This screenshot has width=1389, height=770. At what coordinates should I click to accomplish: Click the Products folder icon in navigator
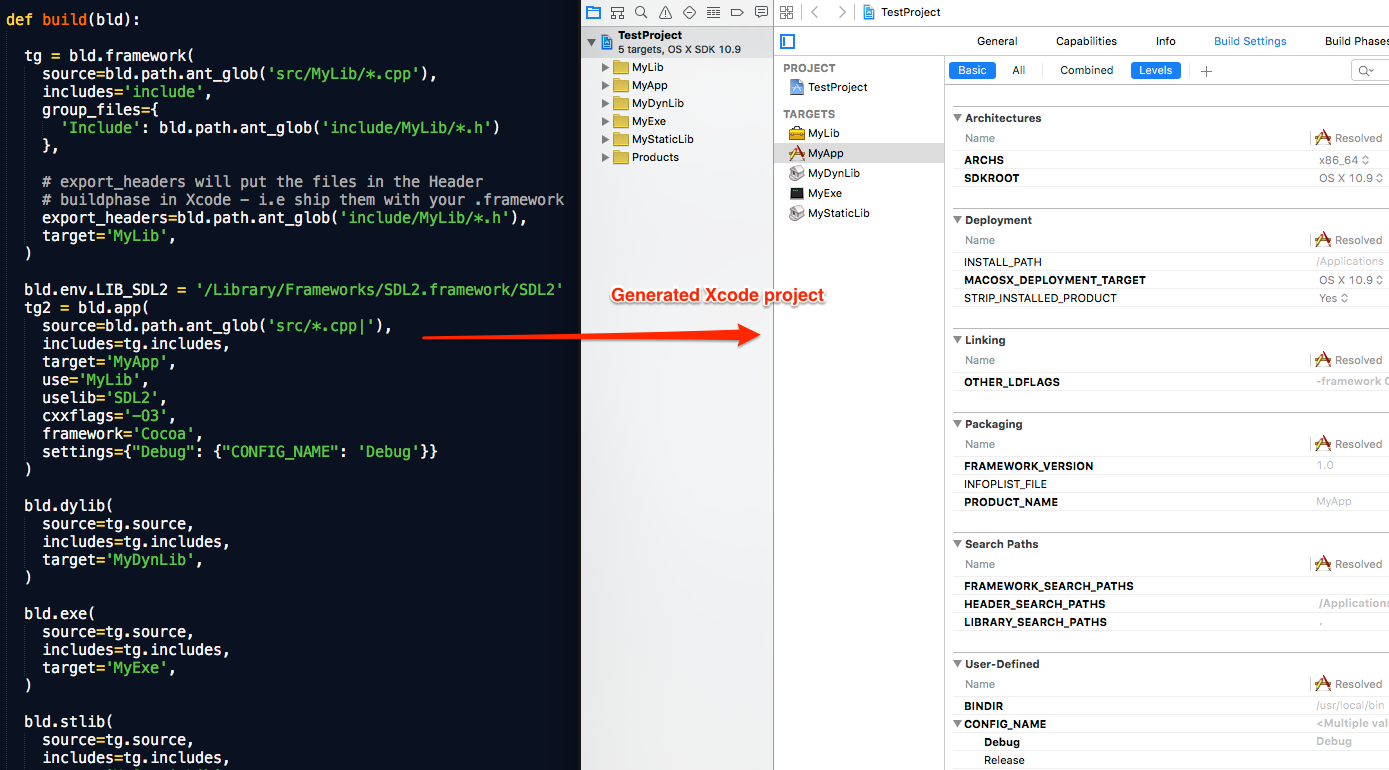622,157
